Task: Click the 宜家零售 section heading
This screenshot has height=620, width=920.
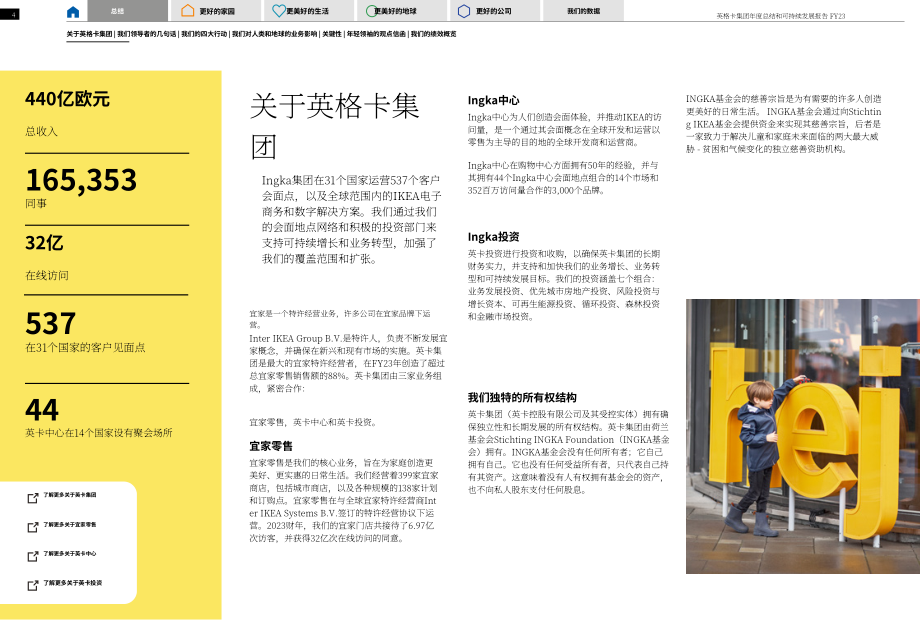Action: 271,446
